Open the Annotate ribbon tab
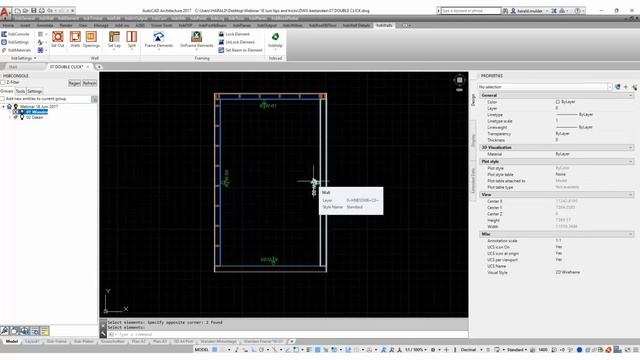640x360 pixels. tap(45, 25)
